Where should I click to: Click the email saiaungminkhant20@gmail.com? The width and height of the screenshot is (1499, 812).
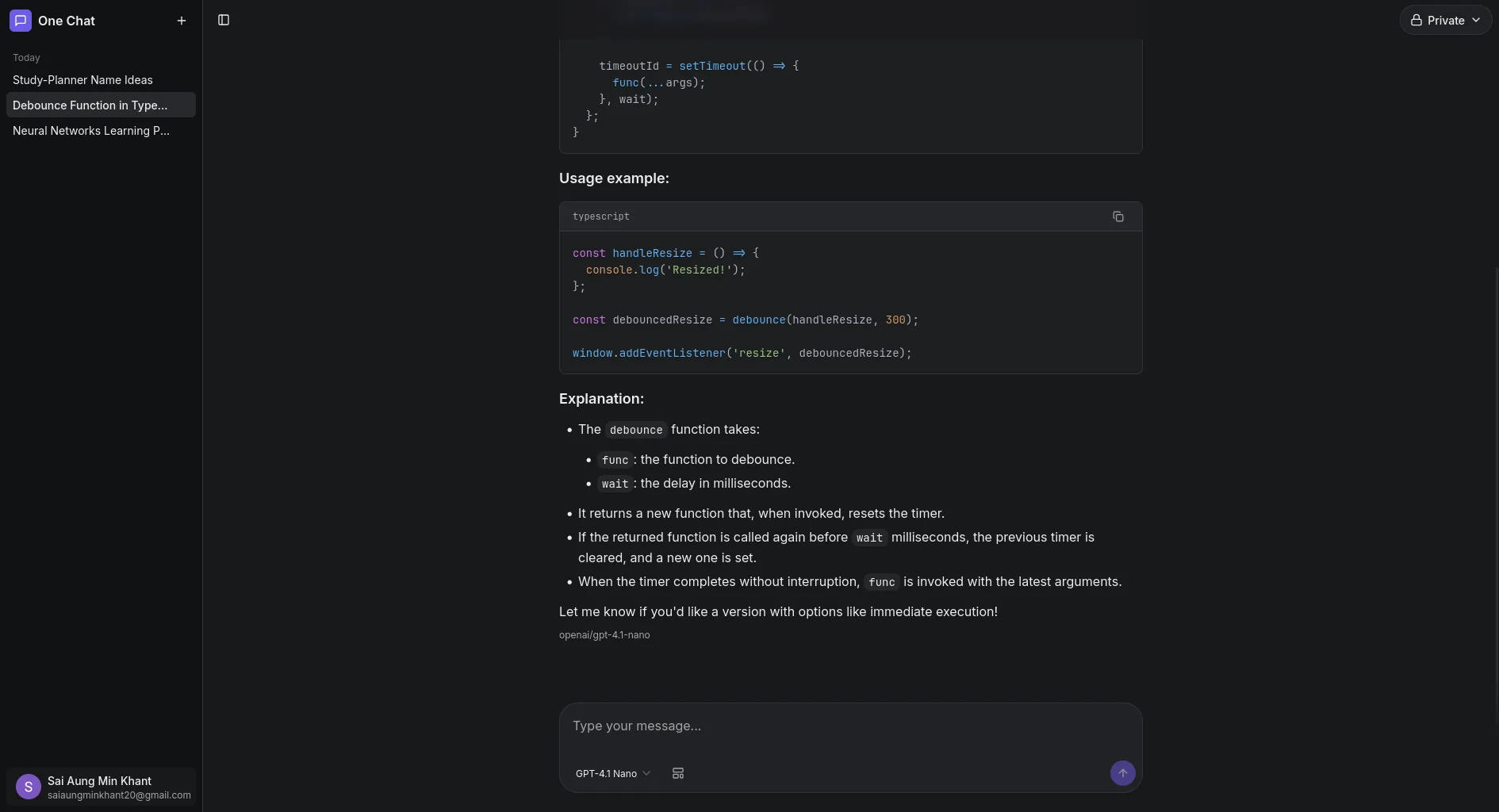pyautogui.click(x=119, y=795)
